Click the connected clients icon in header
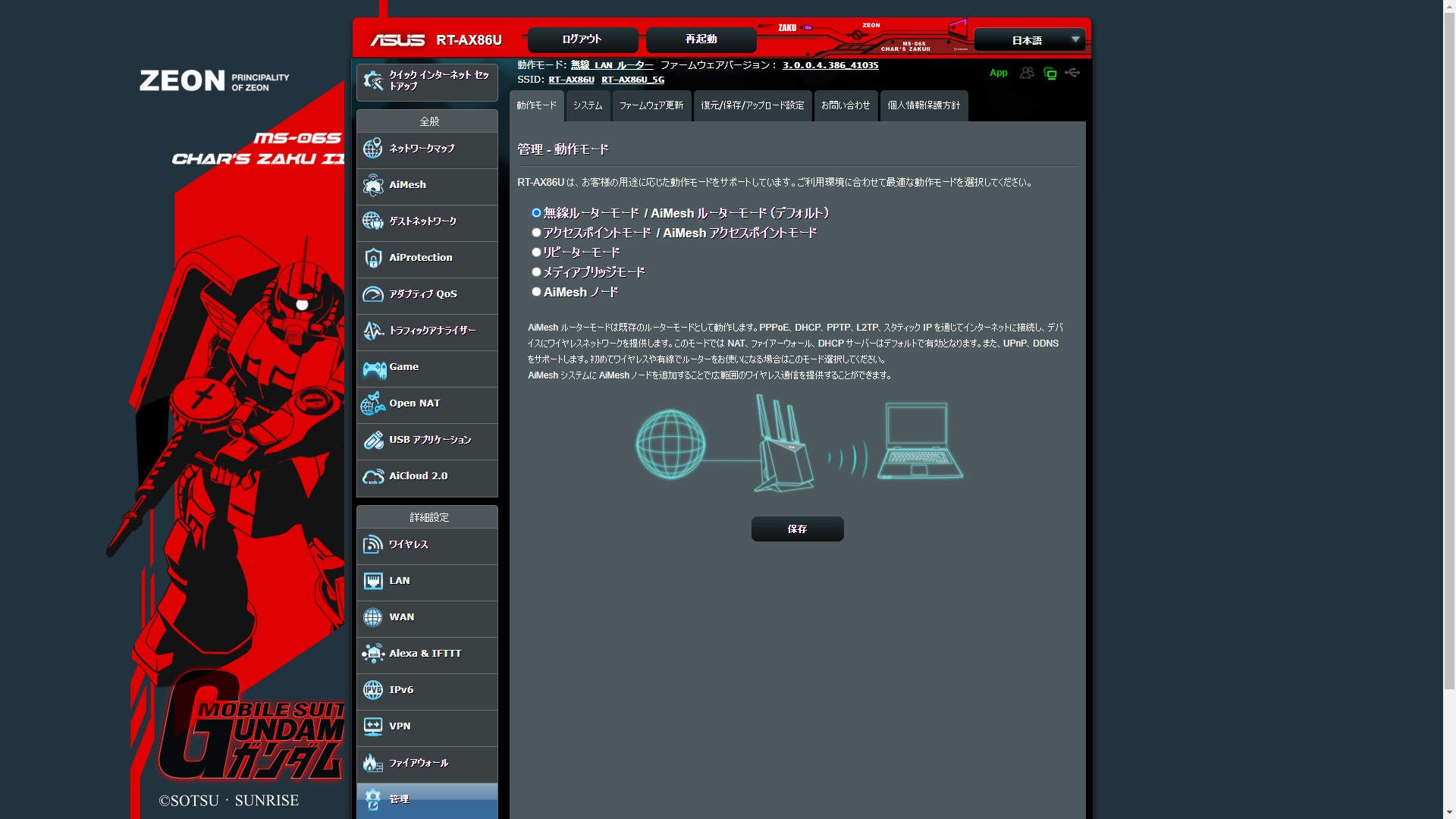The width and height of the screenshot is (1456, 819). click(1027, 73)
